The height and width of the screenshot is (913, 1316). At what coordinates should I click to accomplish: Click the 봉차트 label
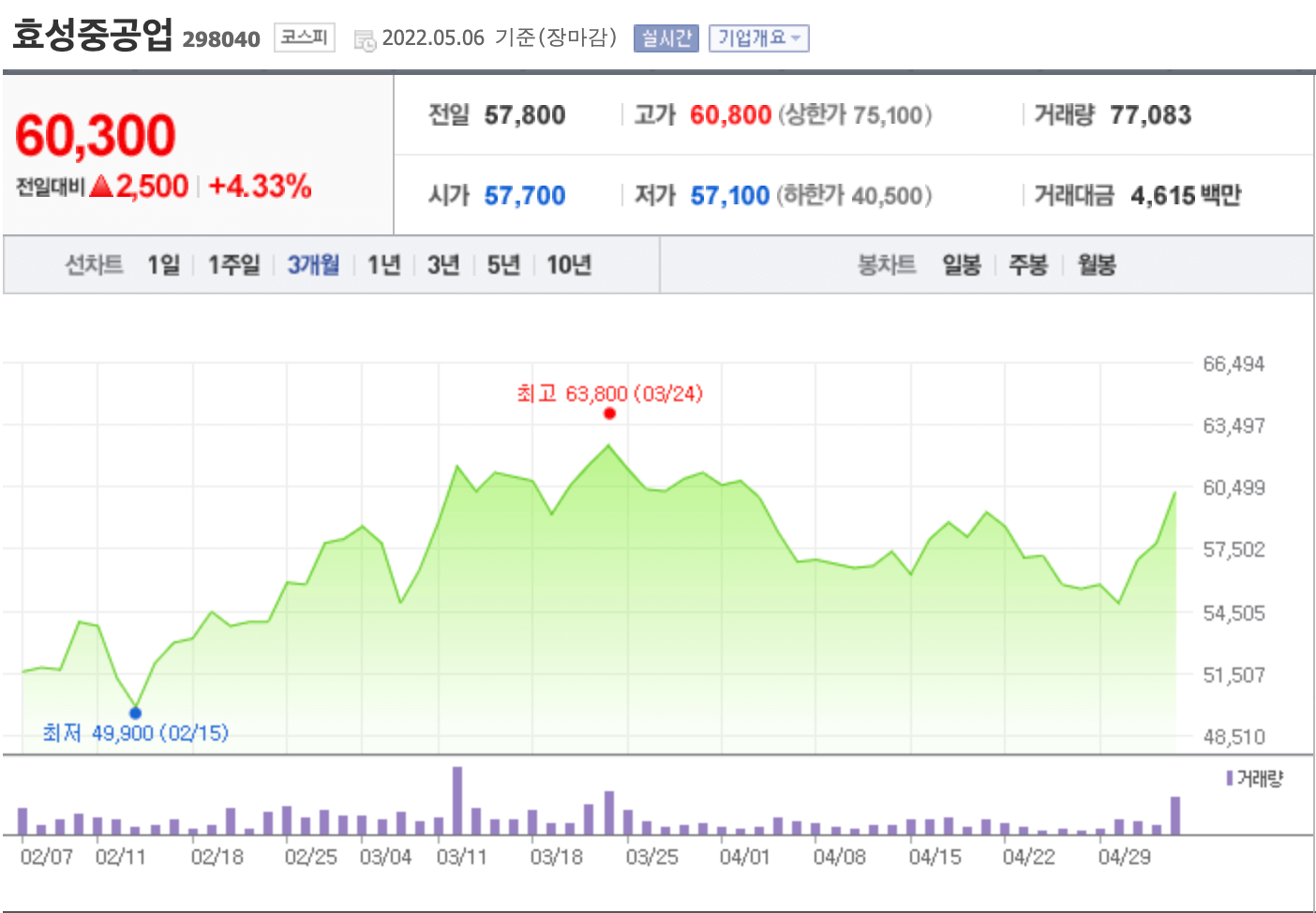point(887,265)
